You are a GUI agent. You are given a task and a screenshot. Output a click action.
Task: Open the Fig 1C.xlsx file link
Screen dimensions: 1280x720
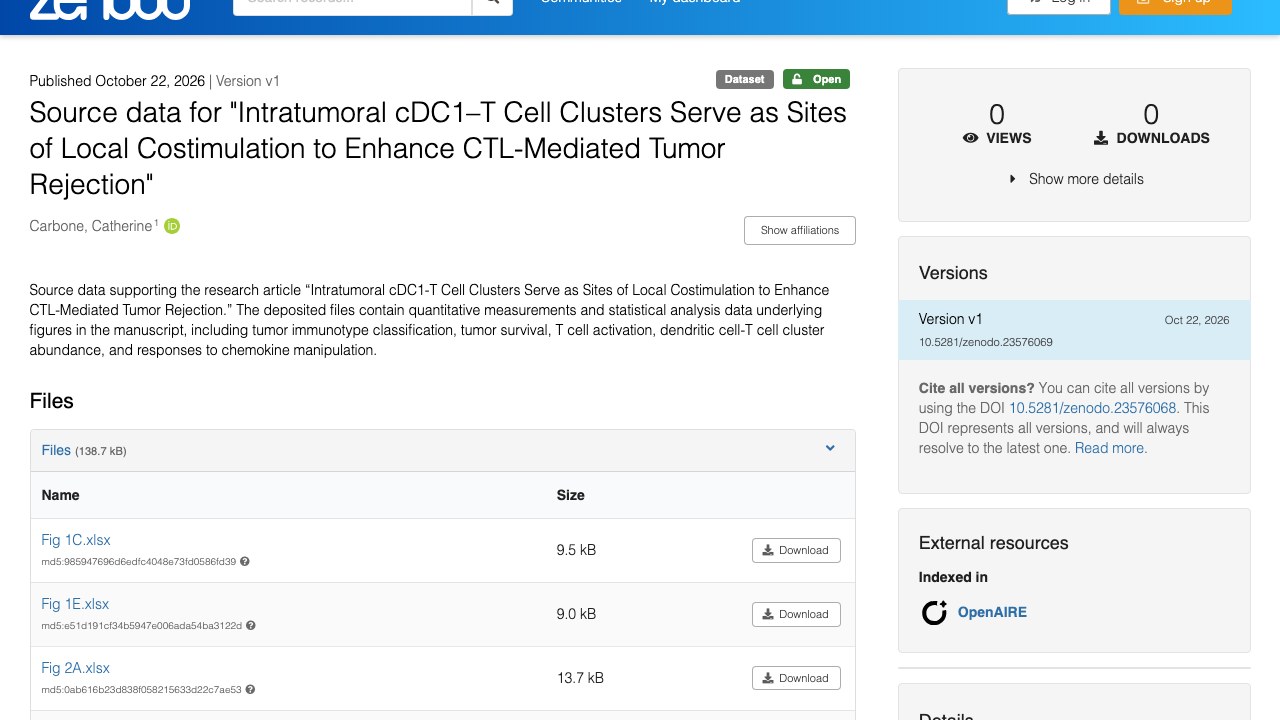(76, 540)
